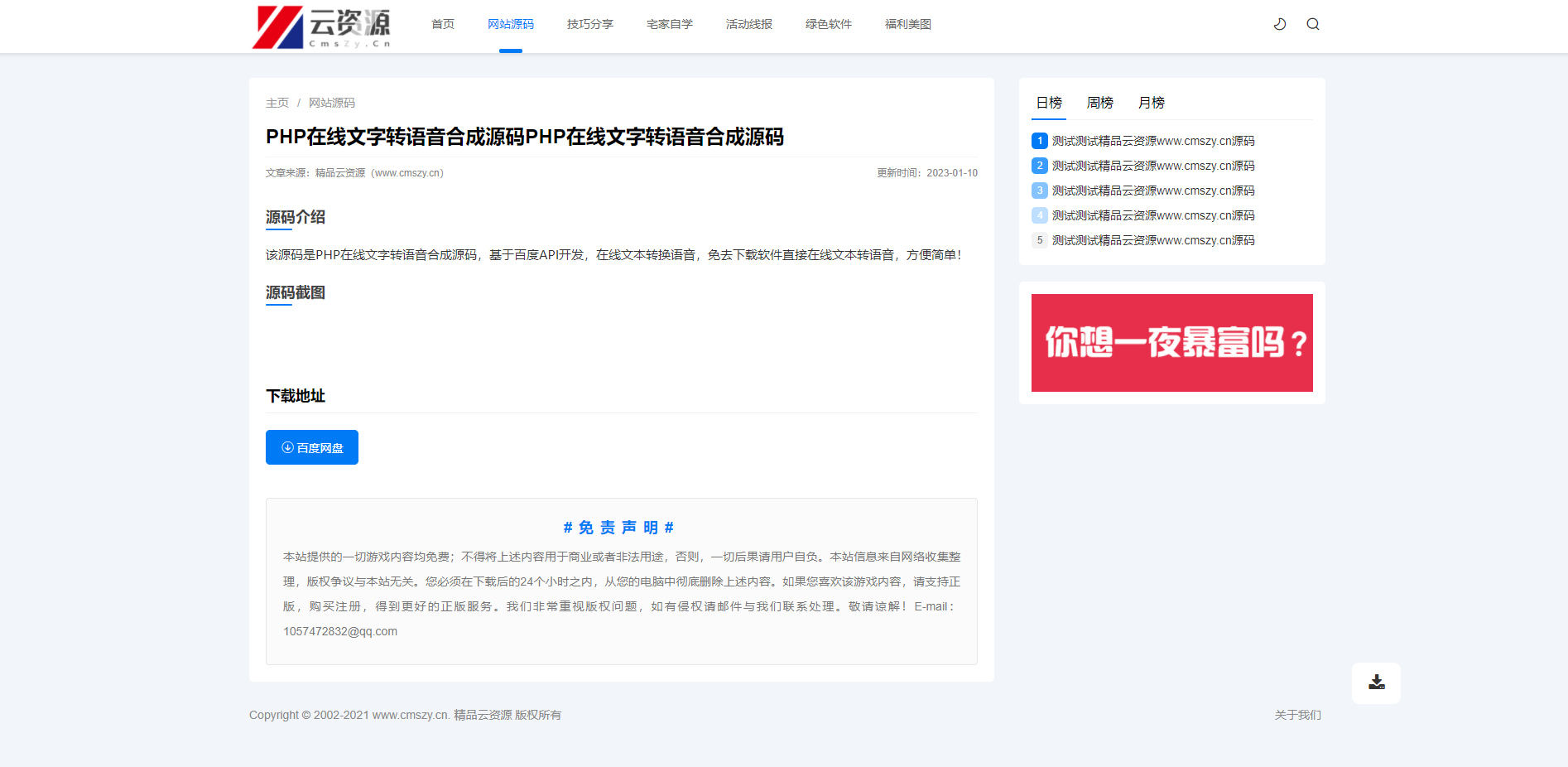The height and width of the screenshot is (767, 1568).
Task: Click article title PHP在线文字转语音合成源码
Action: pyautogui.click(x=525, y=137)
